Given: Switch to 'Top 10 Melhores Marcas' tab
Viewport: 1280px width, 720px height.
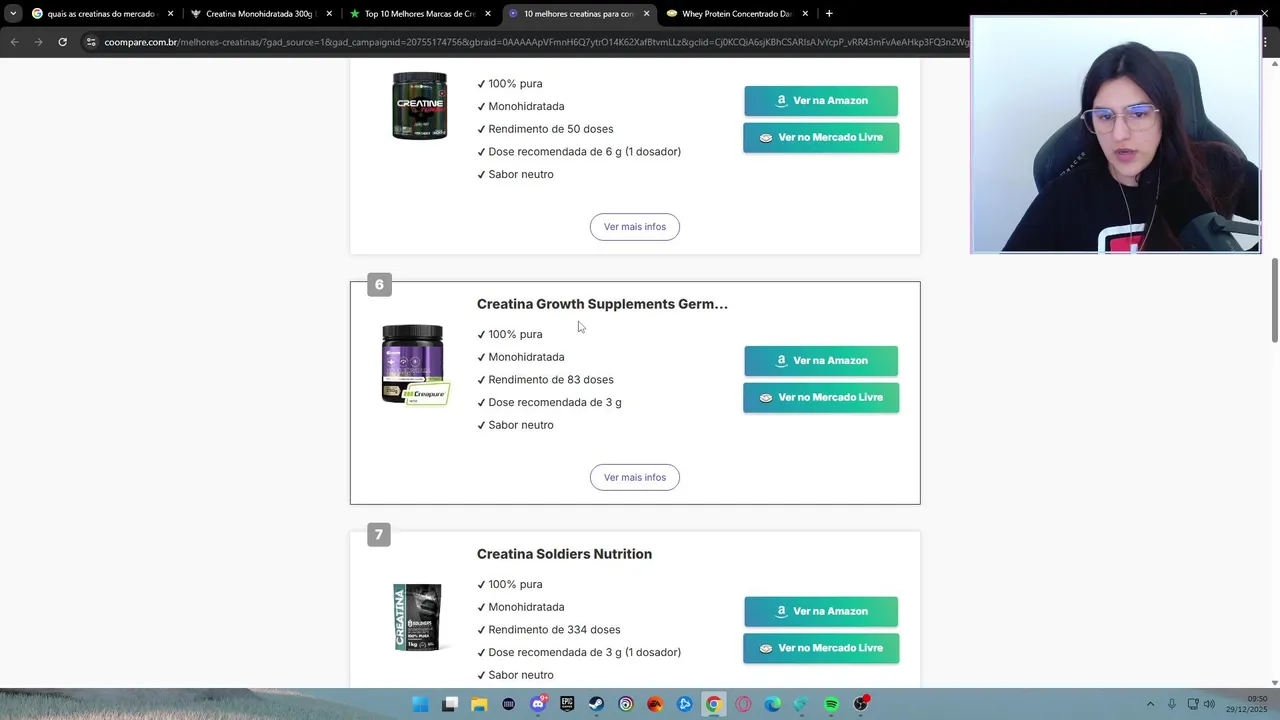Looking at the screenshot, I should pos(421,14).
